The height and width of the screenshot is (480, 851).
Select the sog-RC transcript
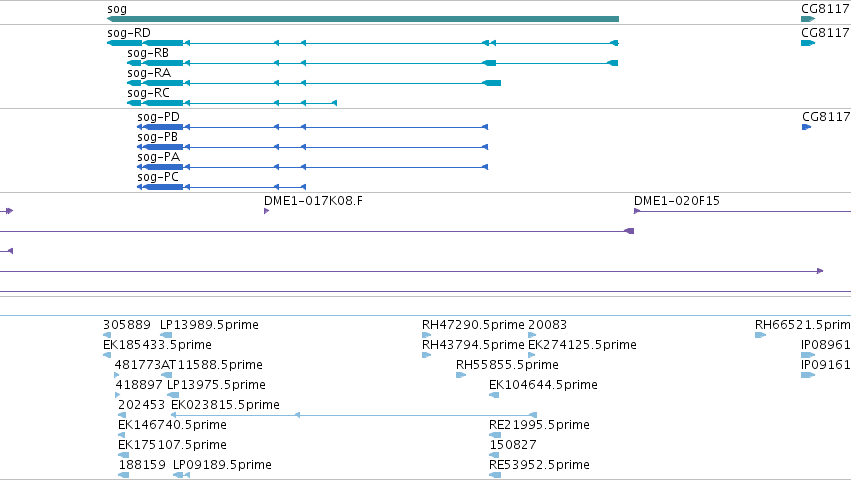[232, 103]
